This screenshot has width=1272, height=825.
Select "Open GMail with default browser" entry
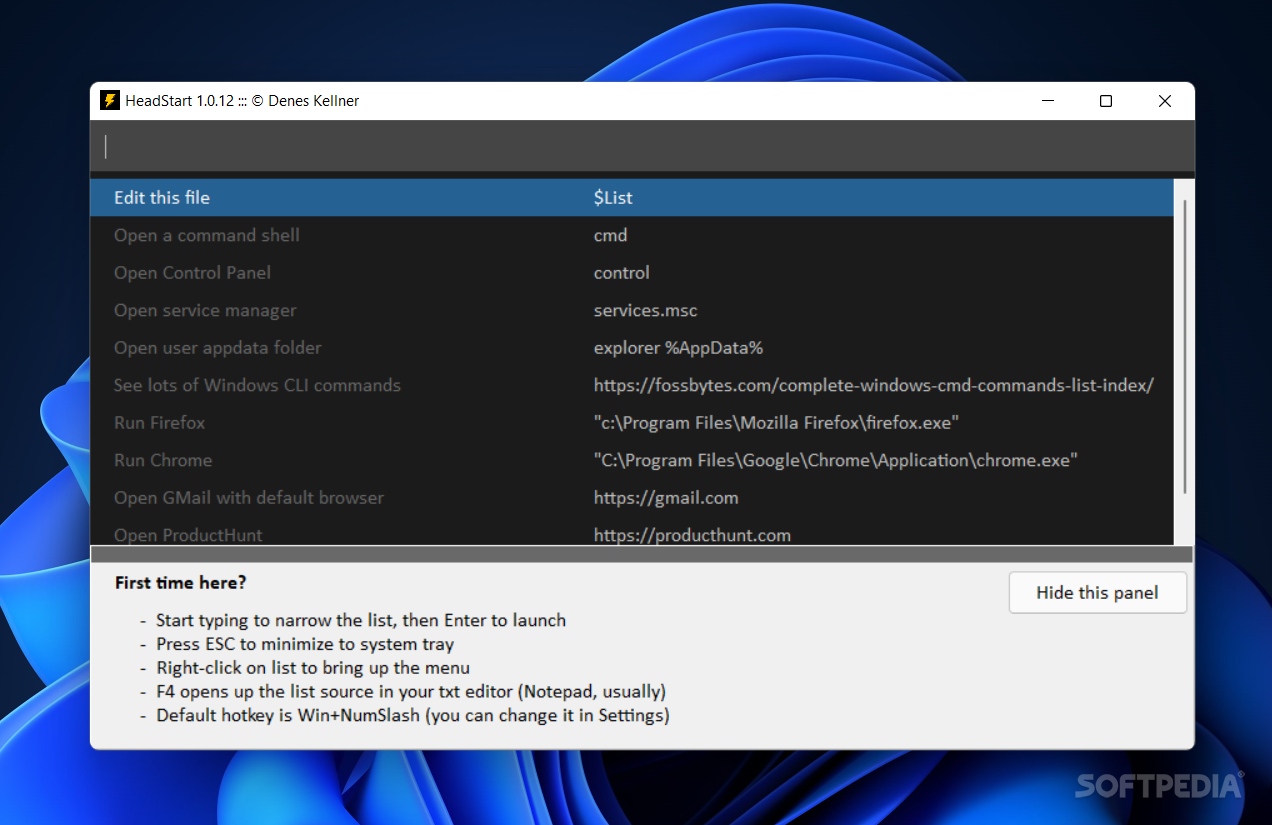[x=631, y=498]
